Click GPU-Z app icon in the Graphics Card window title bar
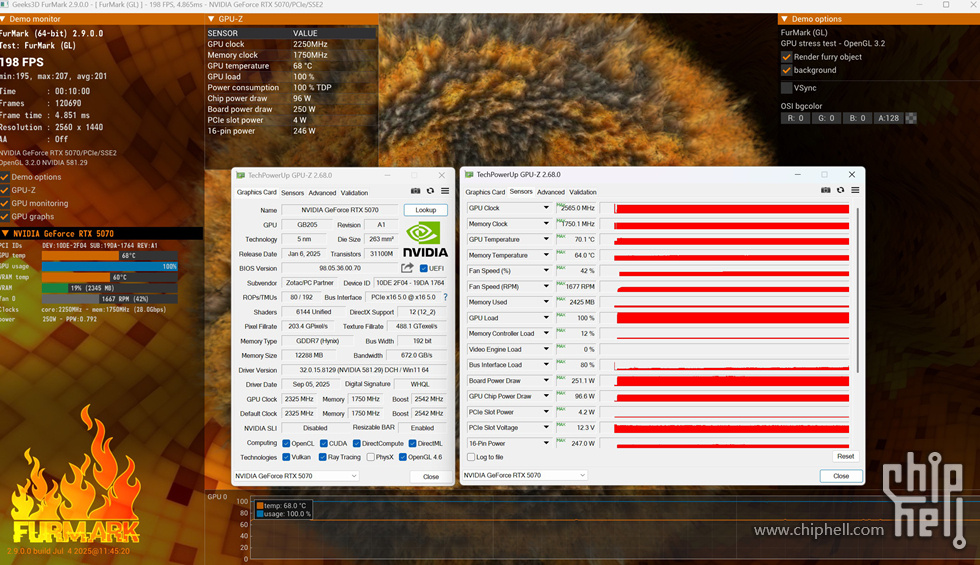The image size is (980, 565). pos(241,176)
